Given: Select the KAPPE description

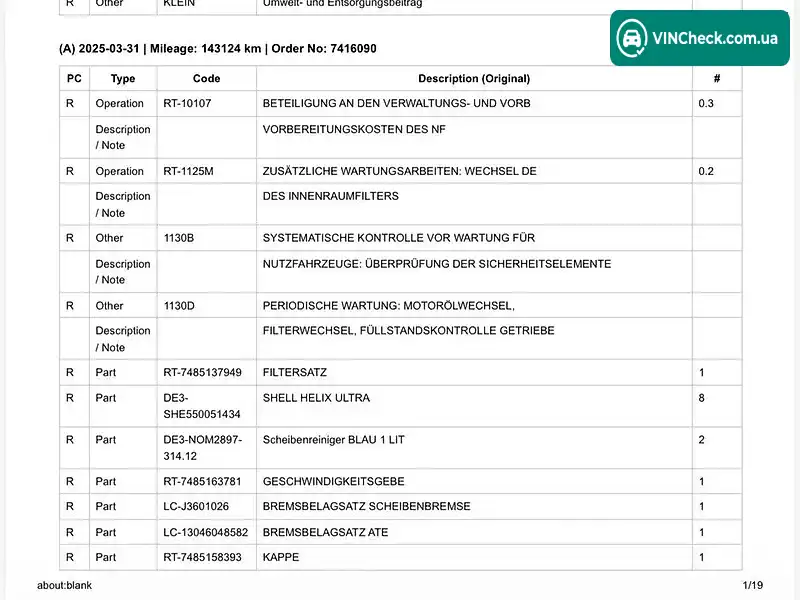Looking at the screenshot, I should click(281, 558).
